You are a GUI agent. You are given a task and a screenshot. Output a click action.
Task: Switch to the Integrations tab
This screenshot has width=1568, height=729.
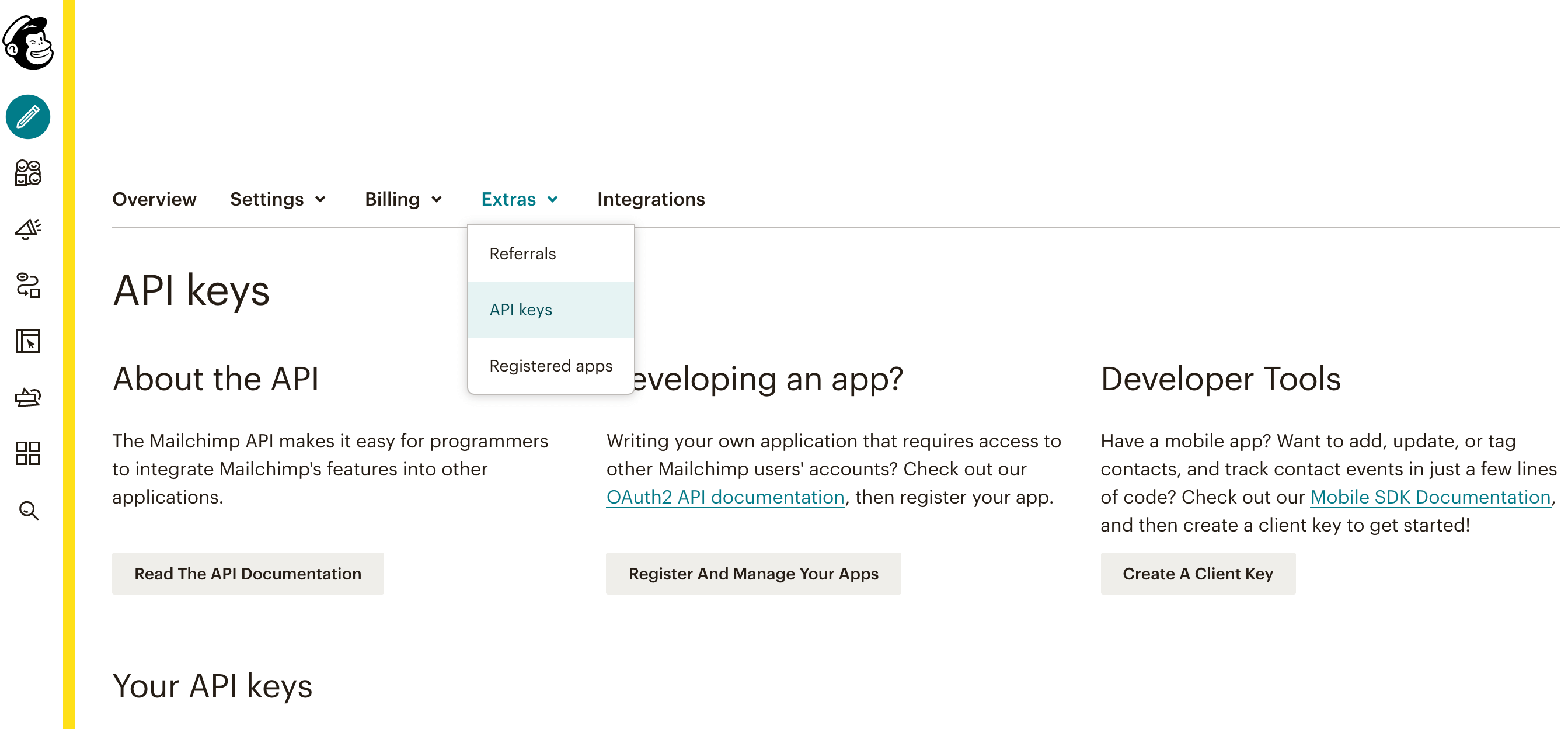(651, 199)
